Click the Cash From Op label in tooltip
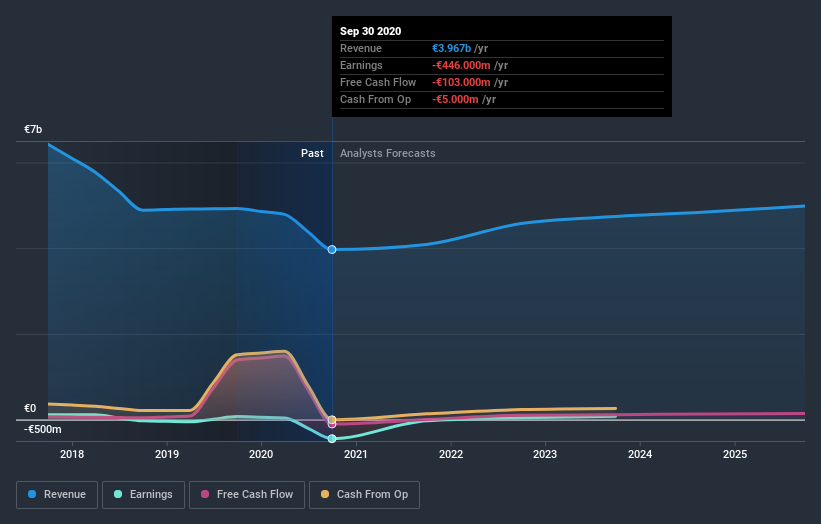 [375, 99]
